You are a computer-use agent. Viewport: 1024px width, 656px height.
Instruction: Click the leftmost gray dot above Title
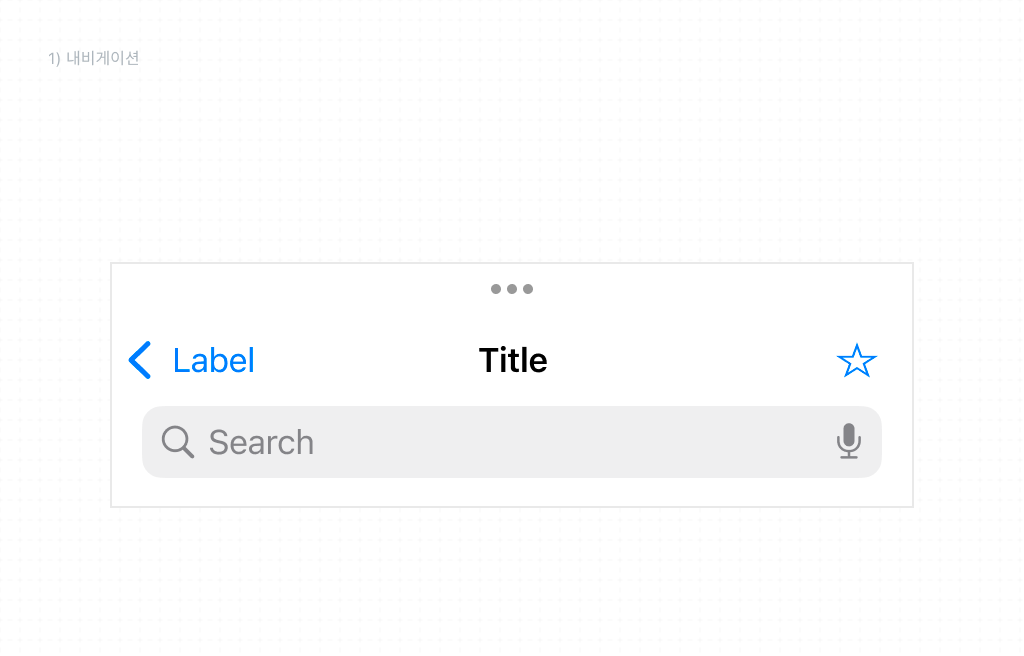point(496,289)
